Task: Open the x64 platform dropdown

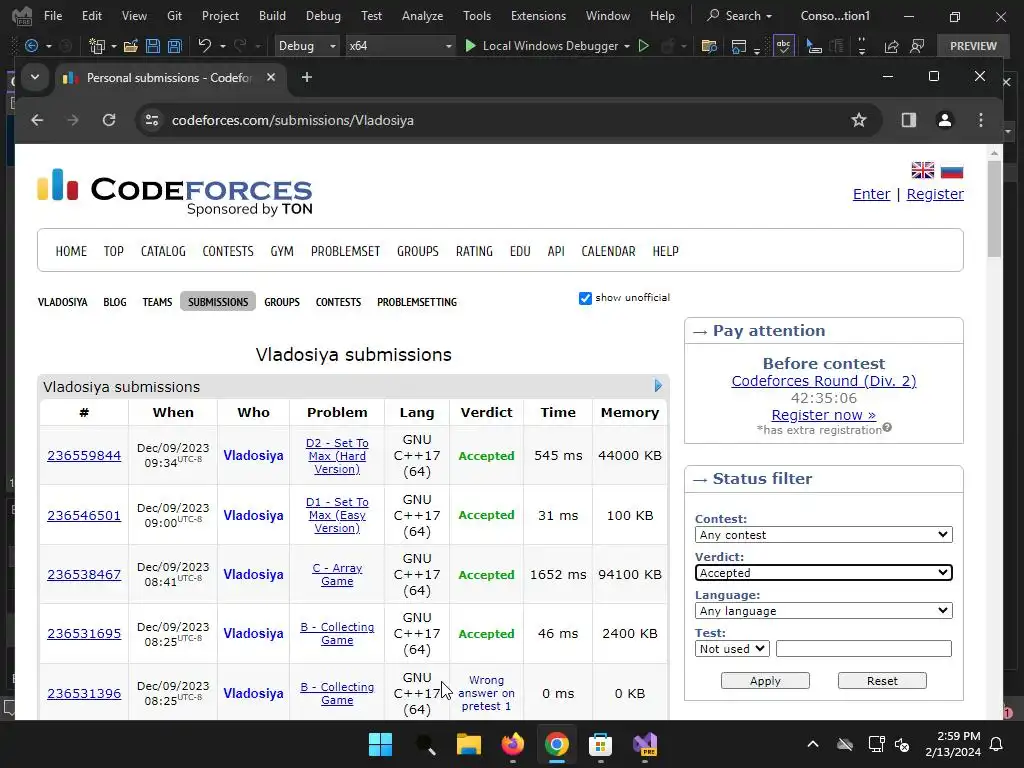Action: (x=400, y=46)
